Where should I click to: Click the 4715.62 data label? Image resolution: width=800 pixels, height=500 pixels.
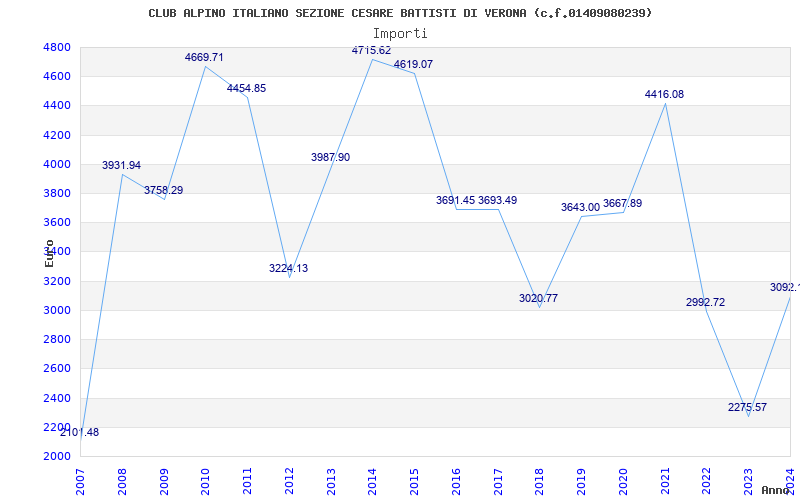(x=371, y=51)
